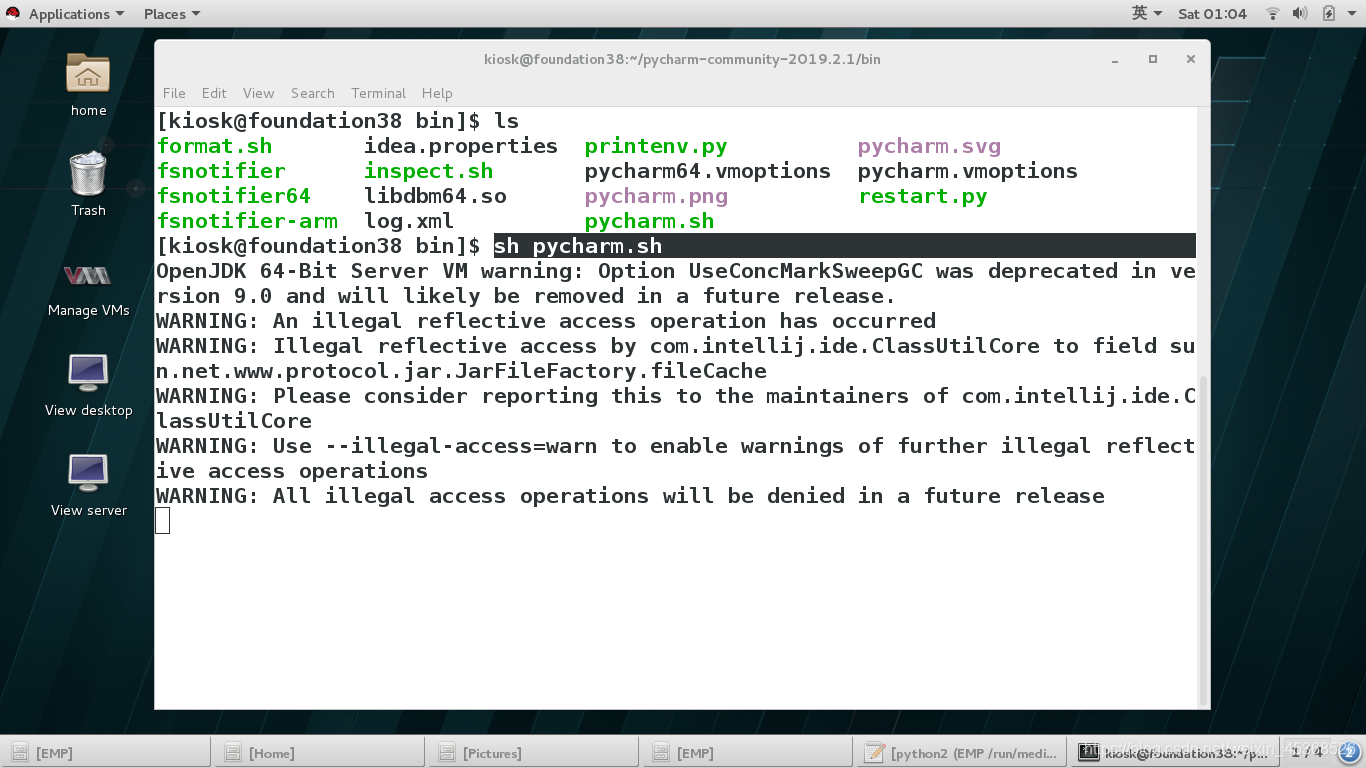Click the terminal cursor block on empty prompt line
Image resolution: width=1366 pixels, height=768 pixels.
[163, 520]
